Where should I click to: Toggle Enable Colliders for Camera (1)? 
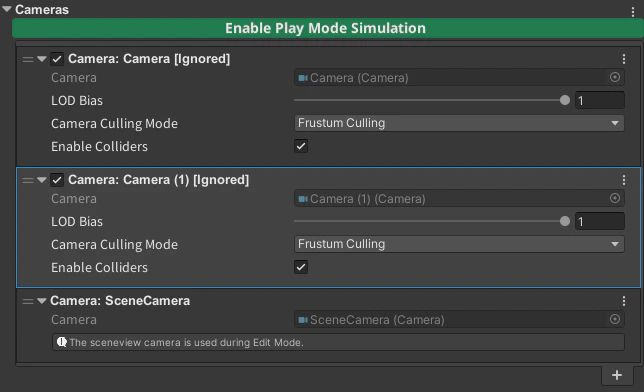pos(301,267)
